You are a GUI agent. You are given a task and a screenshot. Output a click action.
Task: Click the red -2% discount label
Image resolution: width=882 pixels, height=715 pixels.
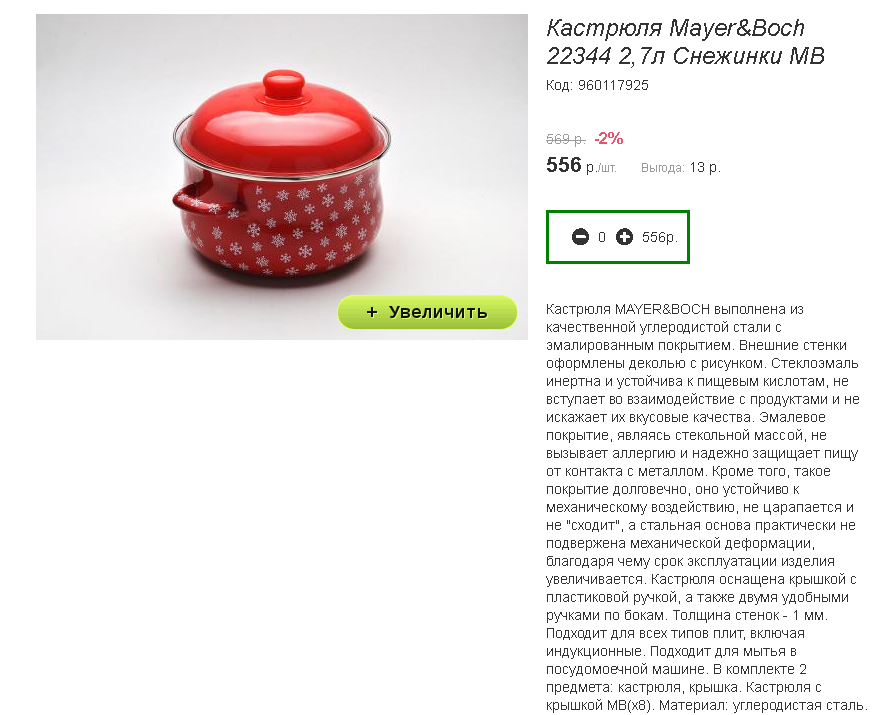click(609, 138)
